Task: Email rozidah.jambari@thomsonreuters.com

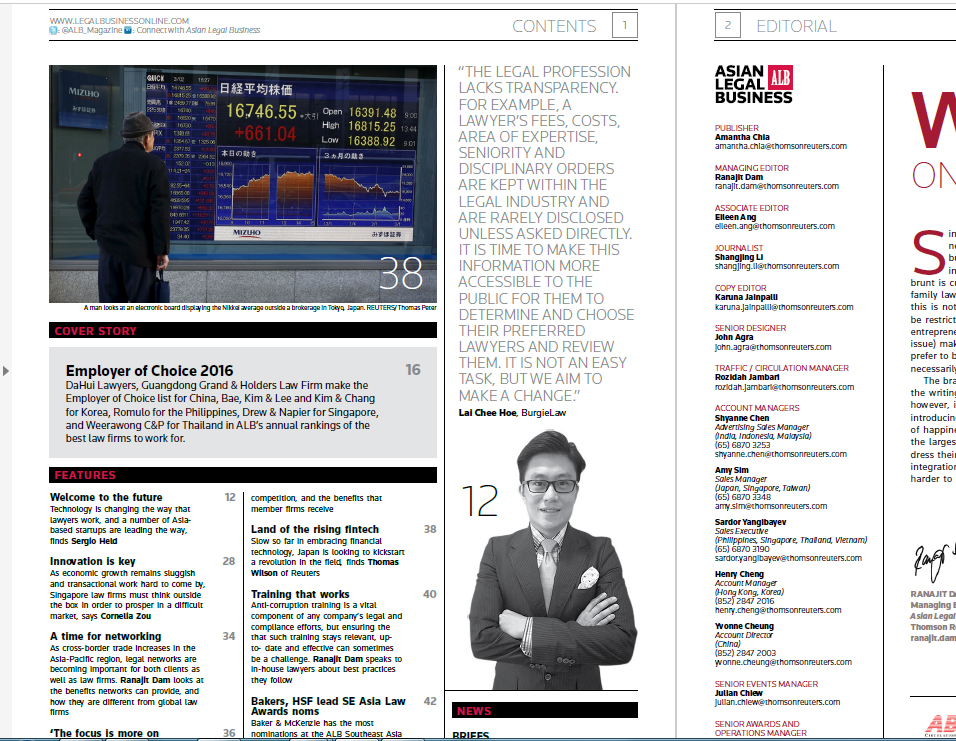Action: click(x=785, y=387)
